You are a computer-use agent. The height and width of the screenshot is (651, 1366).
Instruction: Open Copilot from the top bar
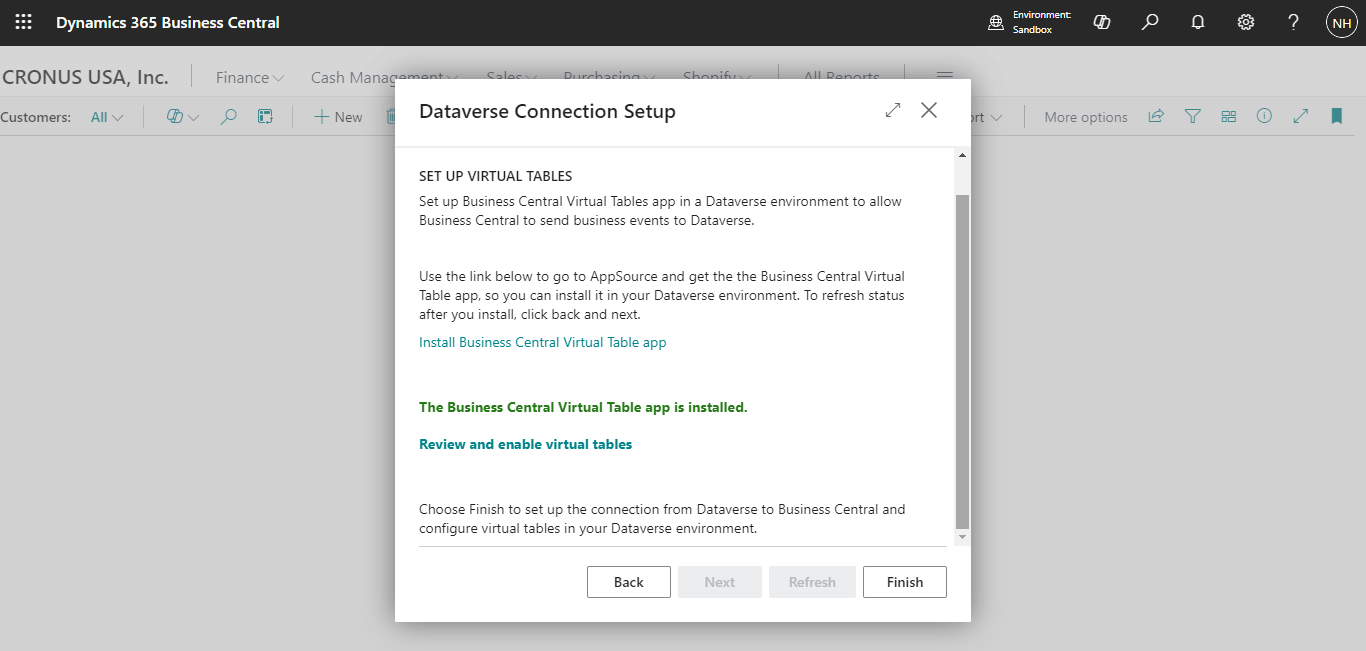[1102, 22]
